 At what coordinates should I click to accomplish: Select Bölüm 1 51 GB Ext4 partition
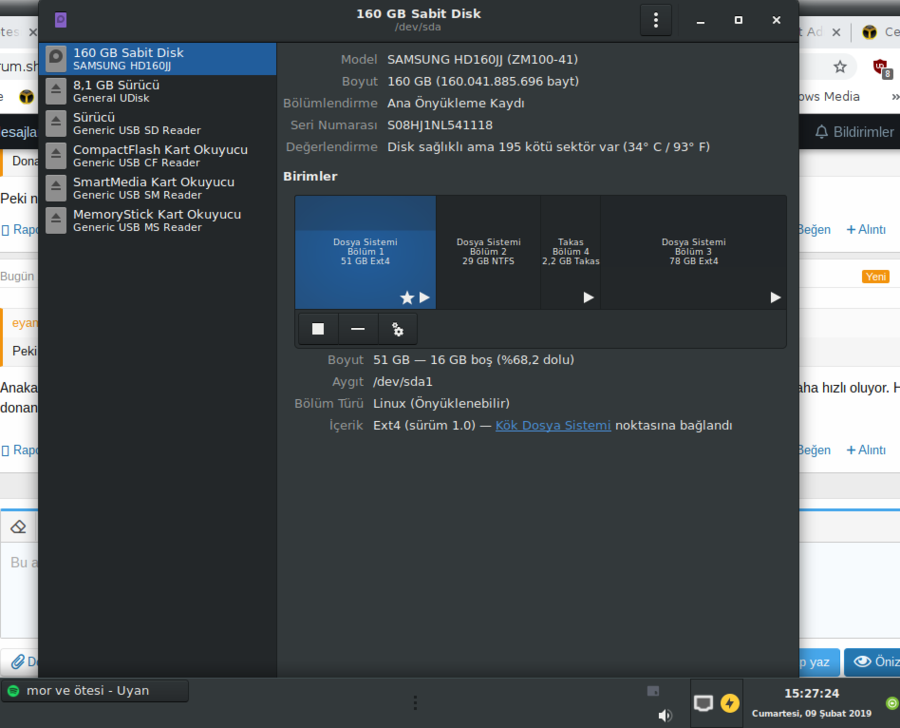click(366, 252)
